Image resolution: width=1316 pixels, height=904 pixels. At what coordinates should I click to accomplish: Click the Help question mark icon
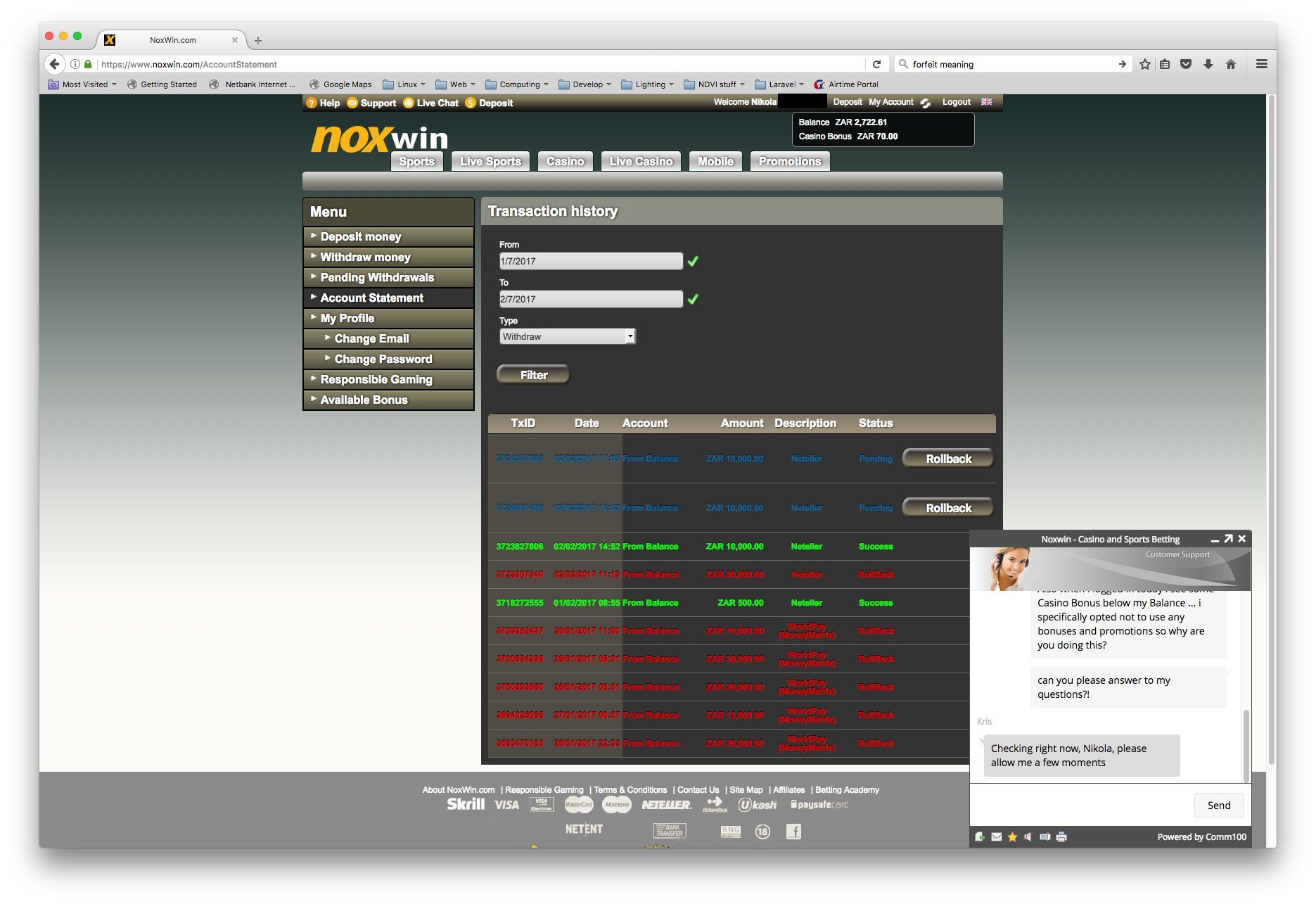pos(312,103)
